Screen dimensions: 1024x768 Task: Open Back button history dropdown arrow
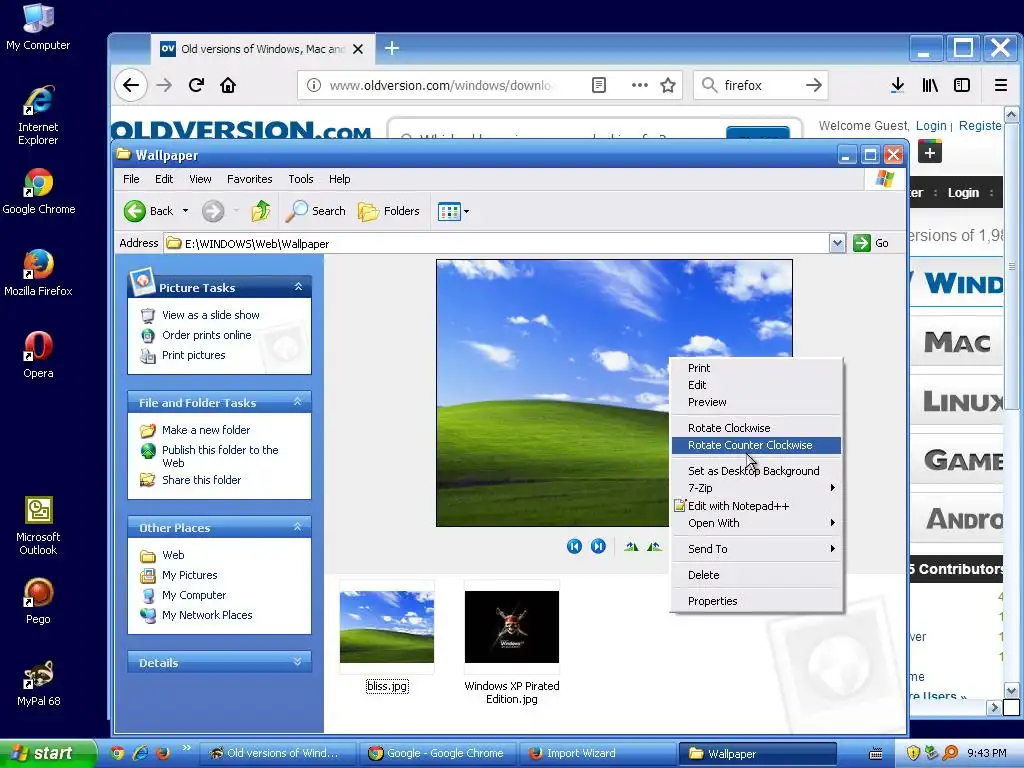tap(185, 211)
